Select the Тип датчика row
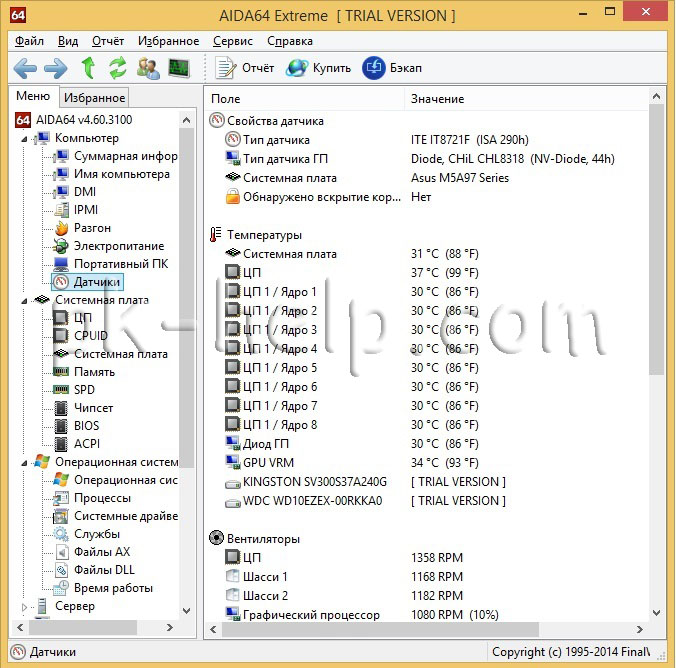 click(427, 140)
